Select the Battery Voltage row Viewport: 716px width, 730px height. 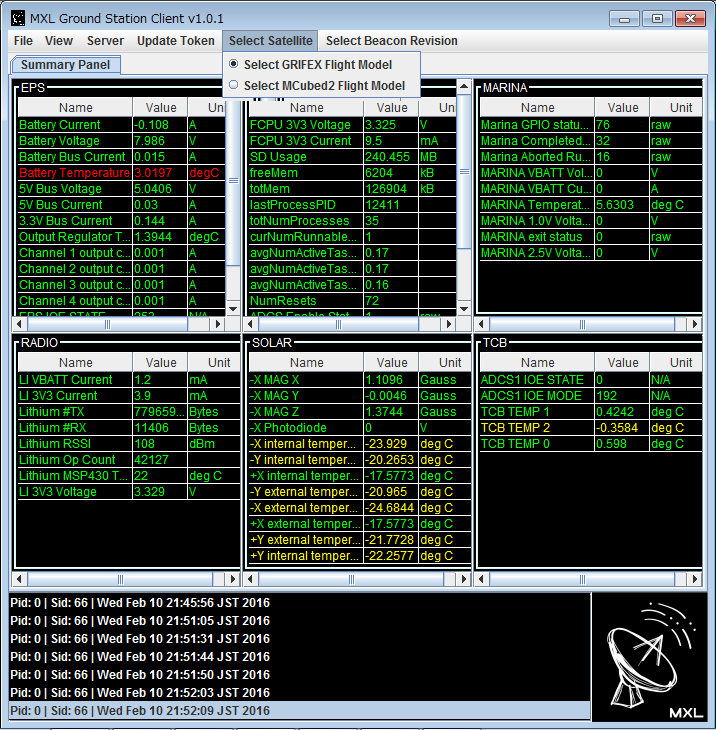pos(122,141)
